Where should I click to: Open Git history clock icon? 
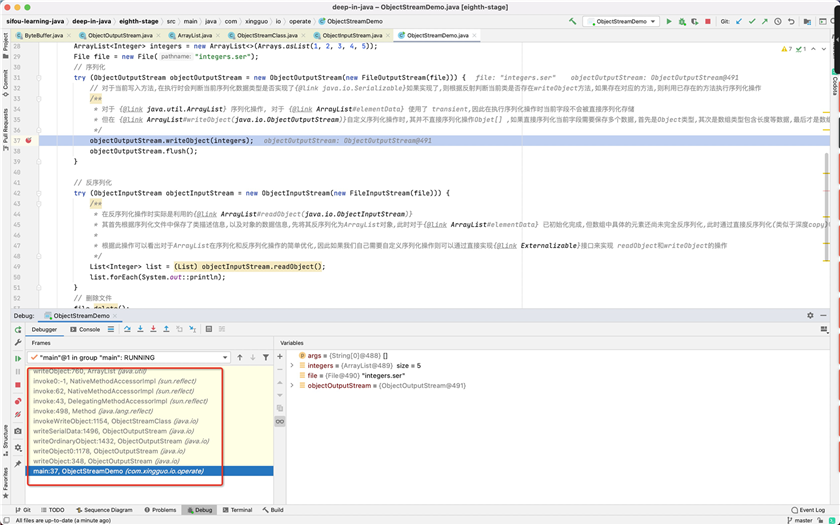tap(778, 21)
